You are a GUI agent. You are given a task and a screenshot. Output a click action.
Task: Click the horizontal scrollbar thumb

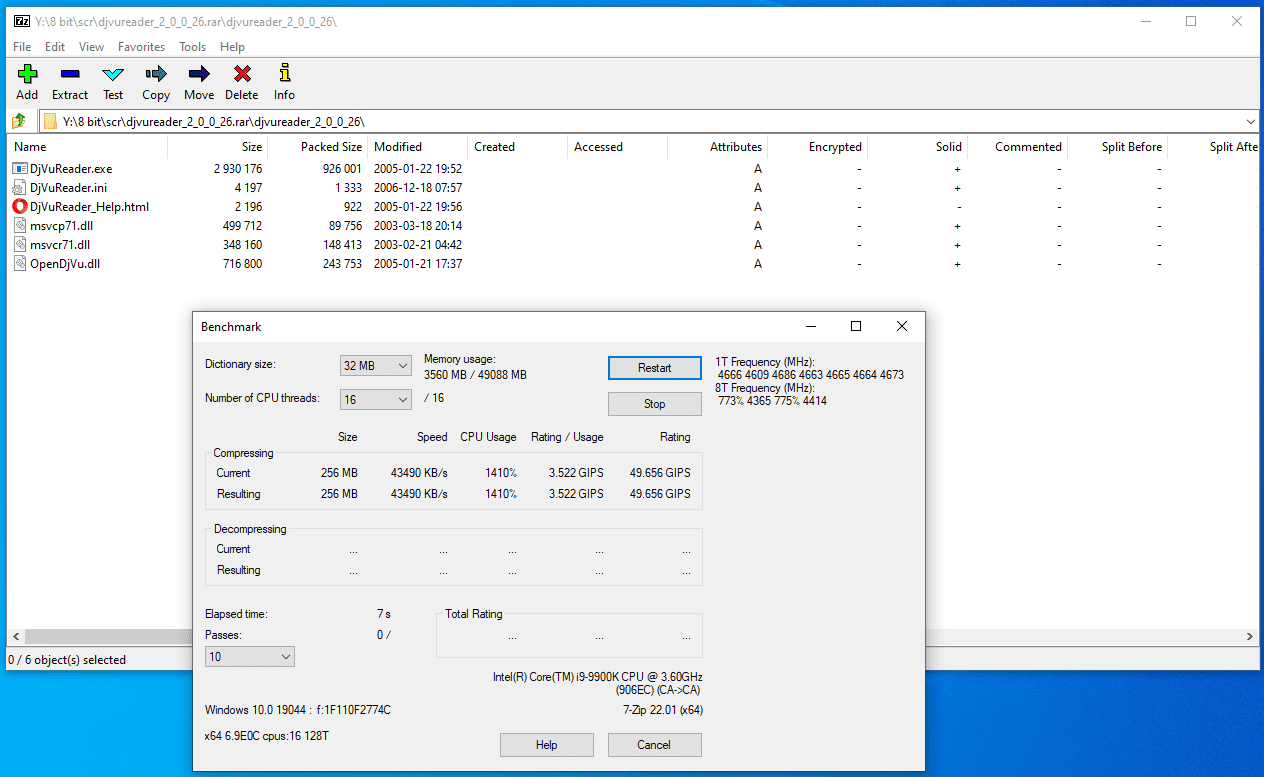pyautogui.click(x=110, y=637)
